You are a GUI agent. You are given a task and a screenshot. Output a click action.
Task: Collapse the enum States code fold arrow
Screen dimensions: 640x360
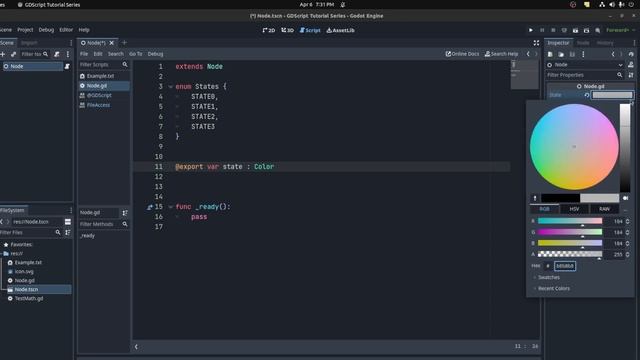point(171,87)
